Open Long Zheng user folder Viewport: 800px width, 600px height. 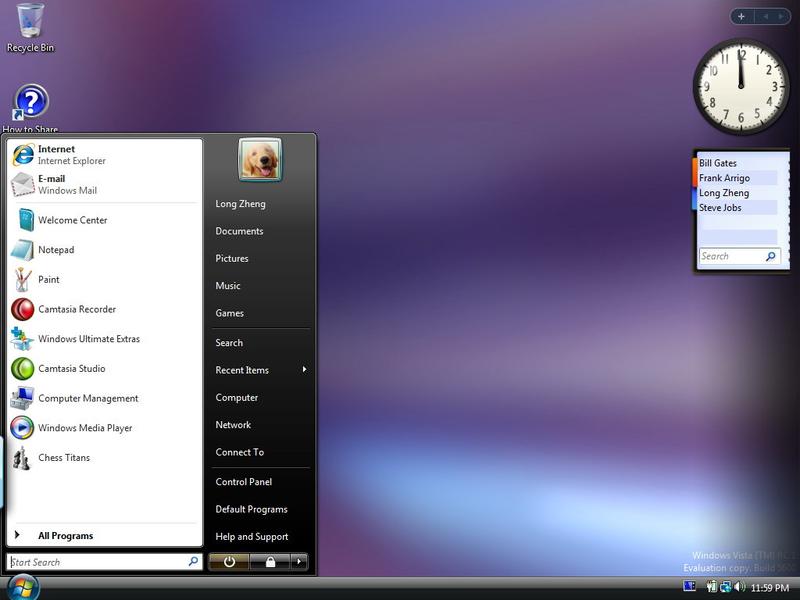pos(240,204)
